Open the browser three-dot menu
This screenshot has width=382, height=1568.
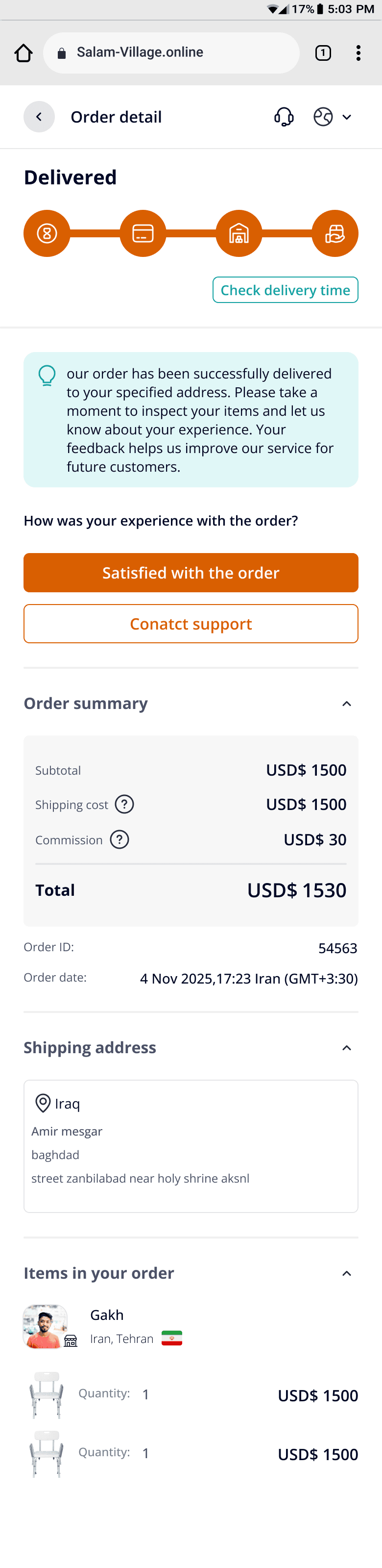pos(358,53)
